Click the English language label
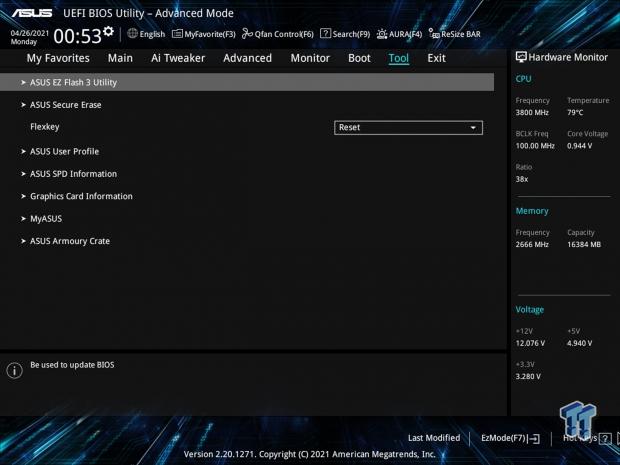 point(152,34)
